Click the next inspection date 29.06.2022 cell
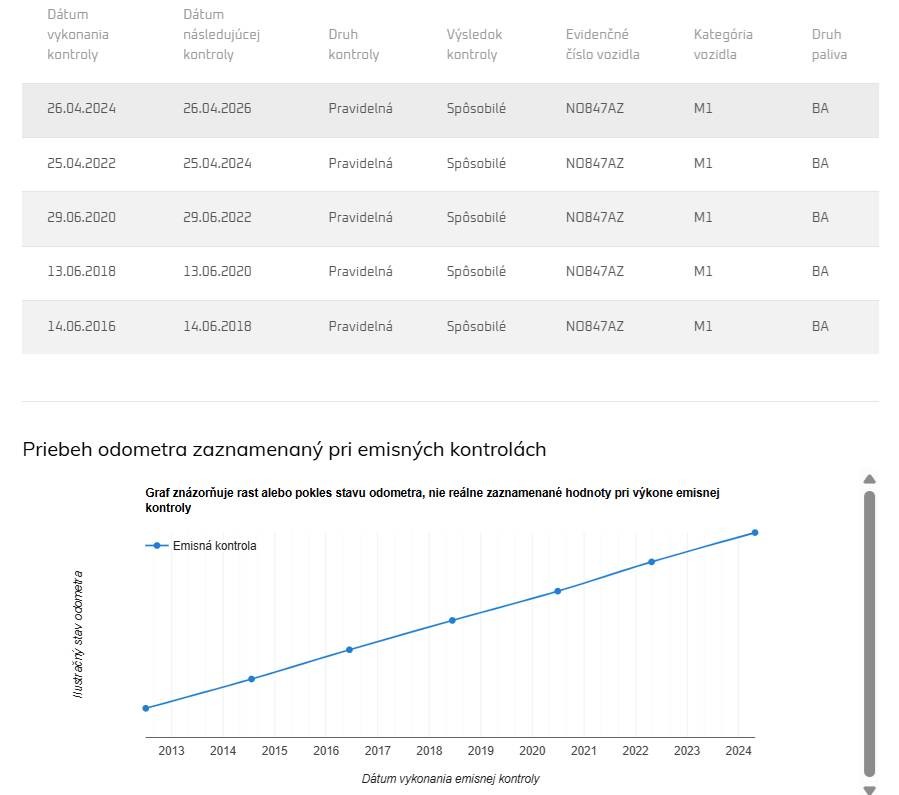 pyautogui.click(x=217, y=217)
